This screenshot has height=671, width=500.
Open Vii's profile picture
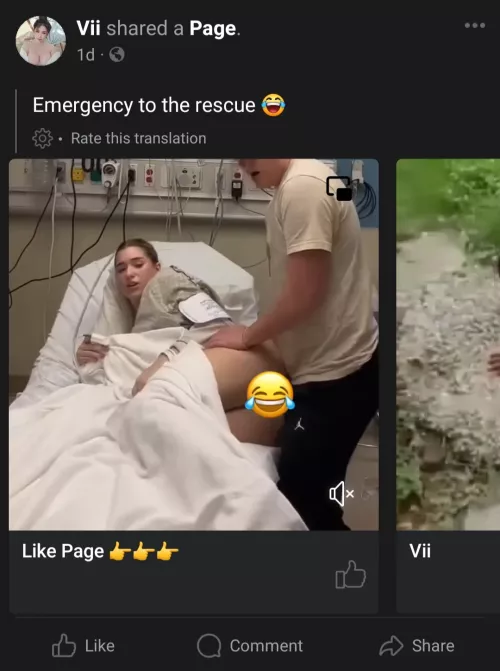pos(41,41)
